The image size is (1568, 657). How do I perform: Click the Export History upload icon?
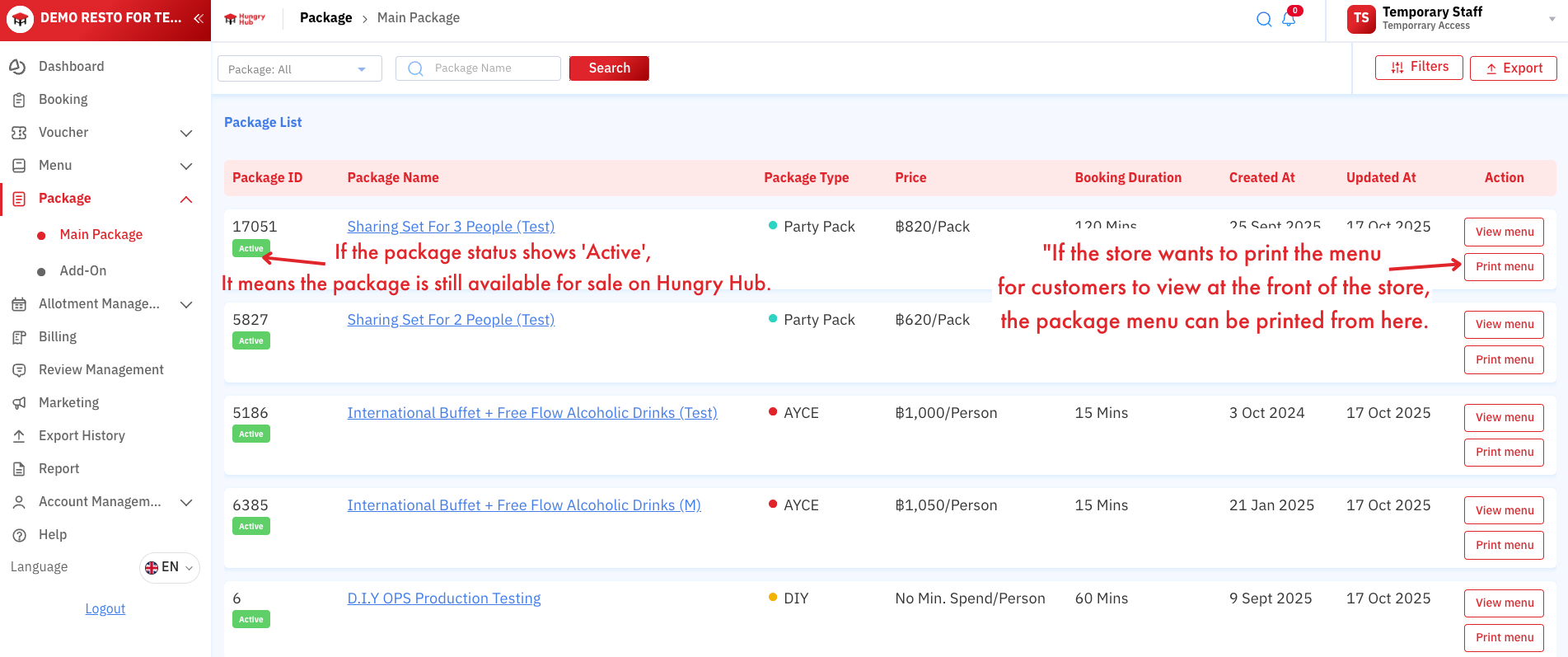tap(19, 436)
